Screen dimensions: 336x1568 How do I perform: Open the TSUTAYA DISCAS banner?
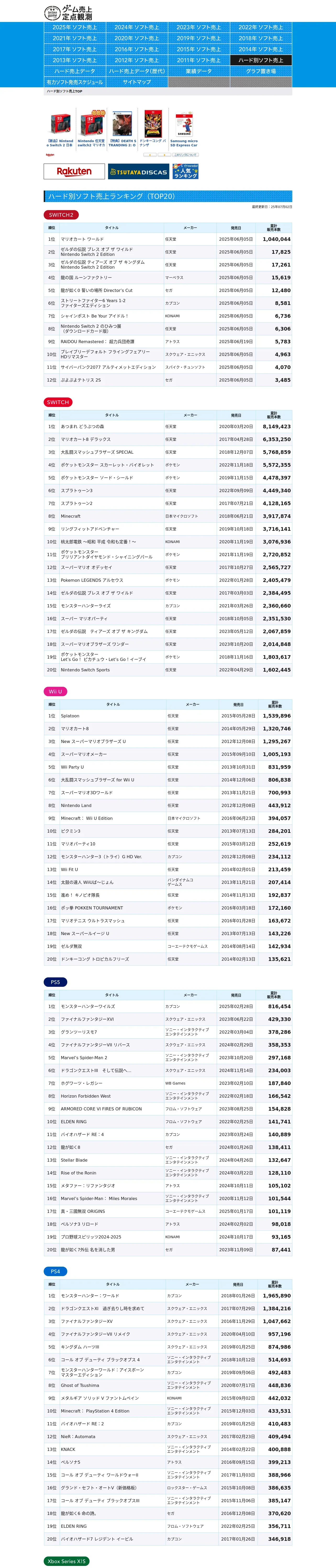[x=138, y=172]
